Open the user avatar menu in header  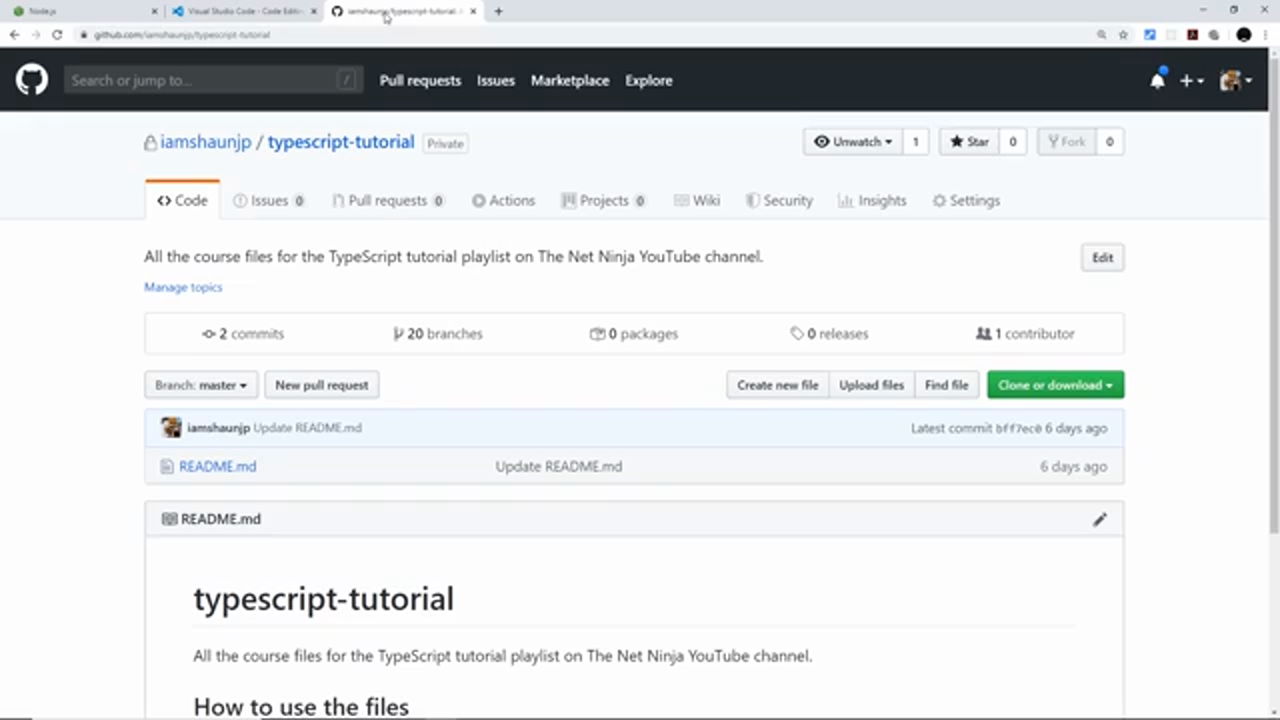coord(1236,81)
